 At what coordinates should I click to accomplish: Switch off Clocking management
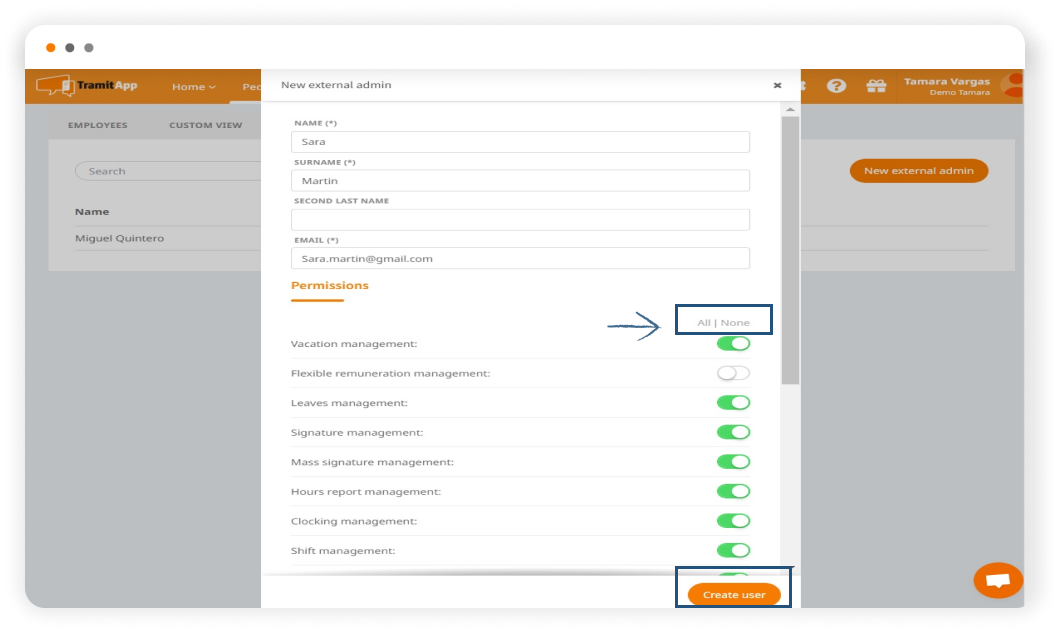pos(733,521)
